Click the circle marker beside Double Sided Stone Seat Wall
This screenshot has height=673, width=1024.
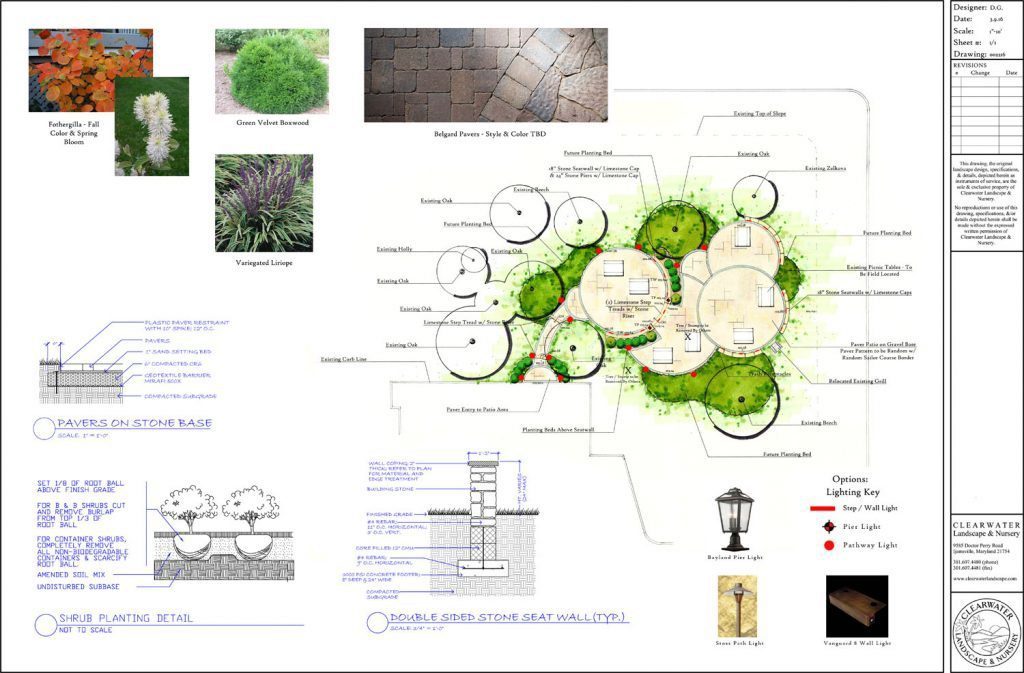pos(377,623)
